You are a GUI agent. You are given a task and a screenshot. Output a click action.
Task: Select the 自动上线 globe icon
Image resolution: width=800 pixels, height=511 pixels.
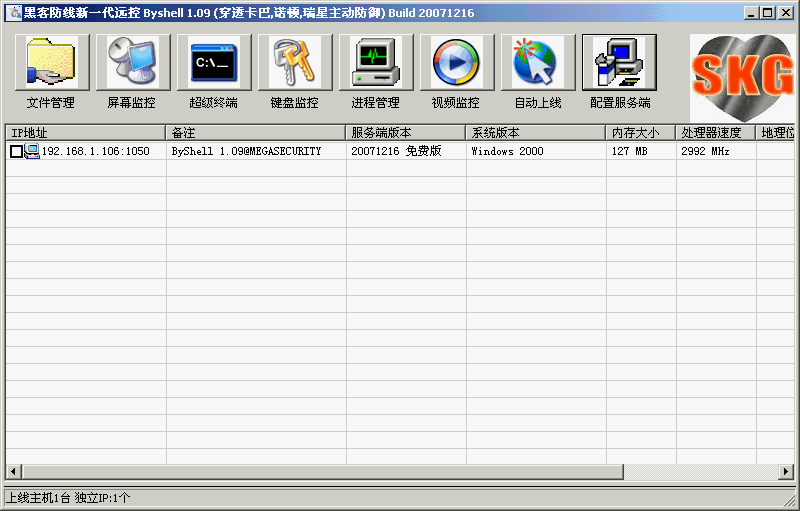(538, 63)
